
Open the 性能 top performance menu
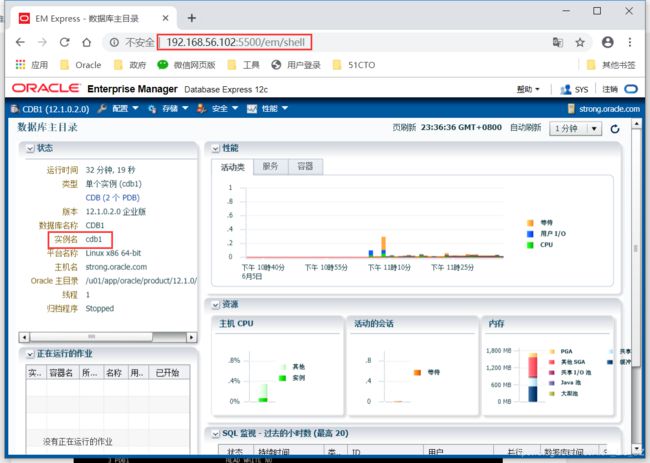coord(267,109)
